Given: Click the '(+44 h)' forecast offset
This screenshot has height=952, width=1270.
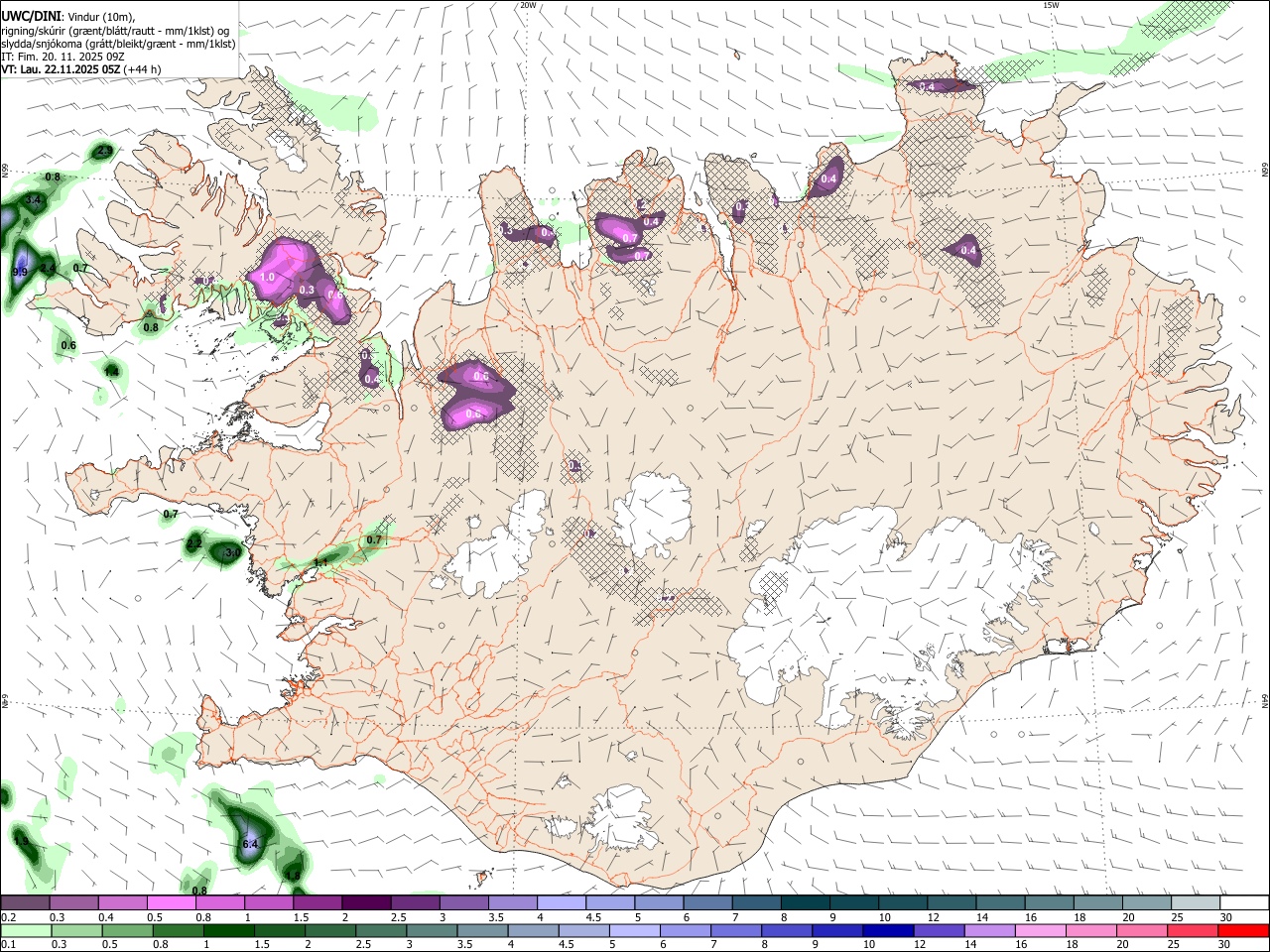Looking at the screenshot, I should pyautogui.click(x=143, y=69).
